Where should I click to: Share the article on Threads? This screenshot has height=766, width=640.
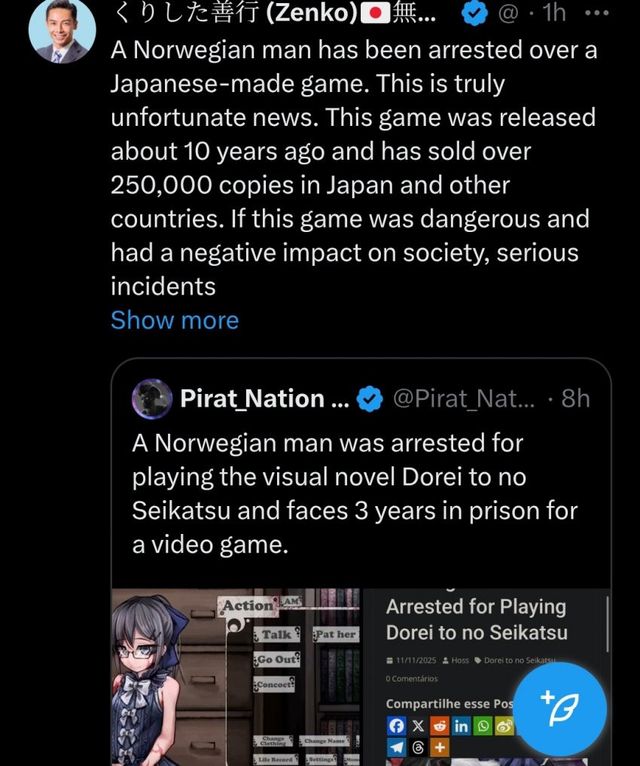[418, 748]
